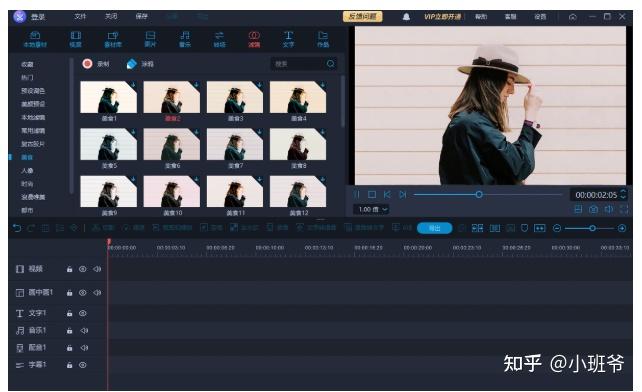This screenshot has width=642, height=392.
Task: Download the 美食3 filter via its arrow
Action: (260, 84)
